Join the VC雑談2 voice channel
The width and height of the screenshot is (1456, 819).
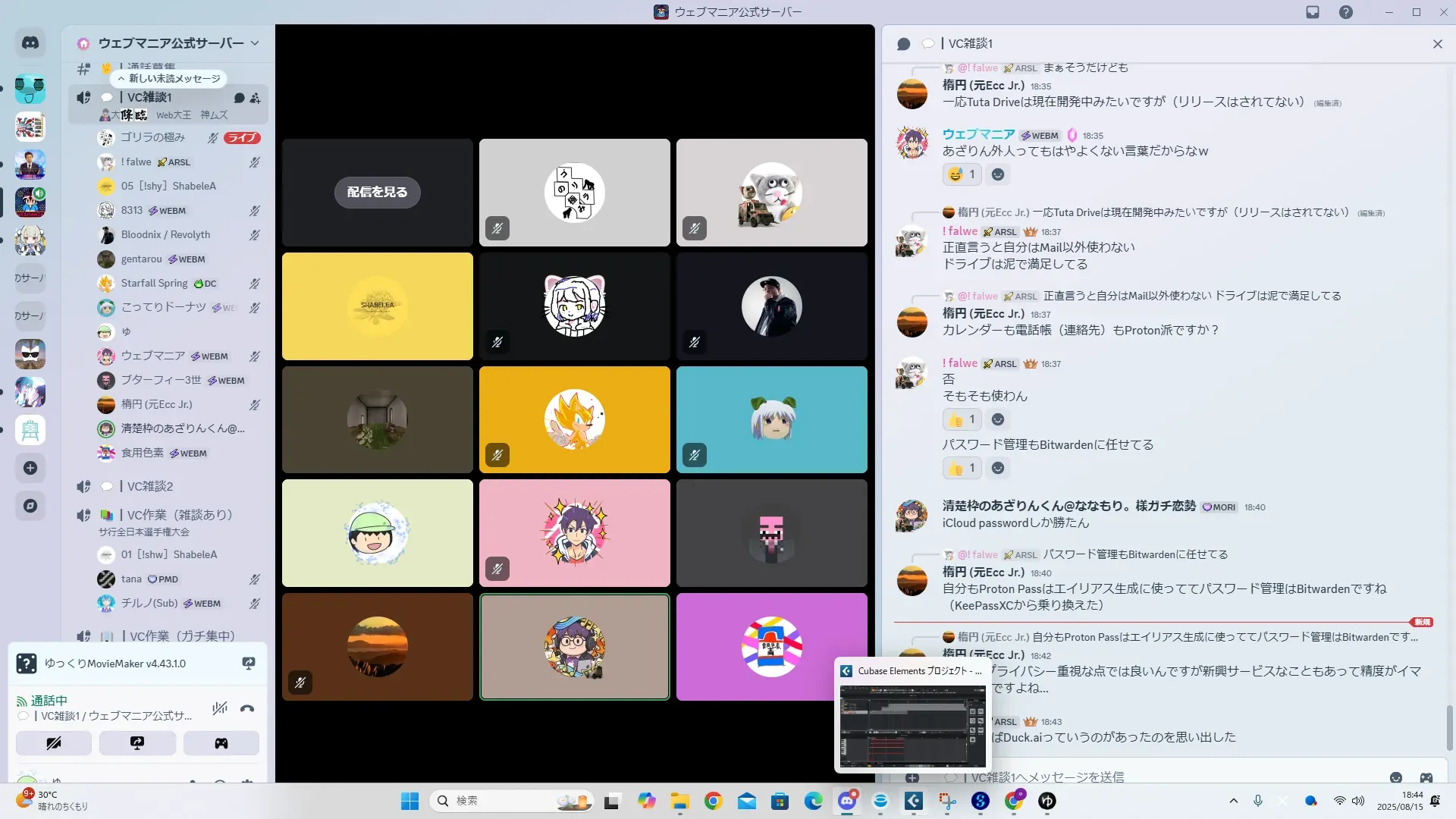click(149, 486)
